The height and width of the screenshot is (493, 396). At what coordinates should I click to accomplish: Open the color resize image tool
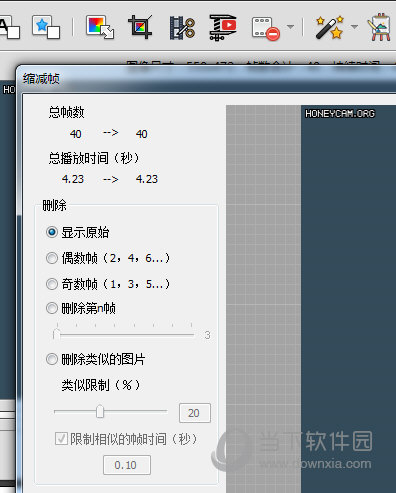pos(100,27)
